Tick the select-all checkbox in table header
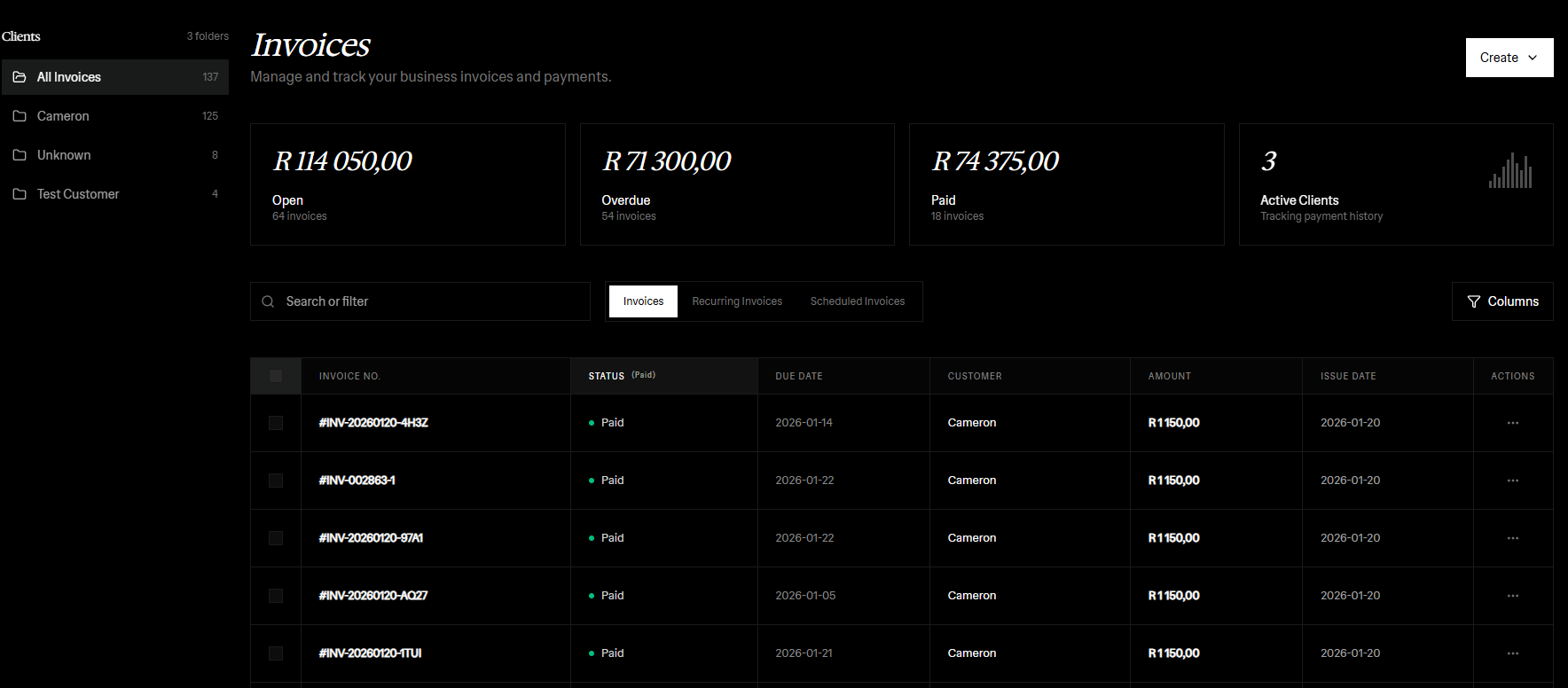 point(276,376)
